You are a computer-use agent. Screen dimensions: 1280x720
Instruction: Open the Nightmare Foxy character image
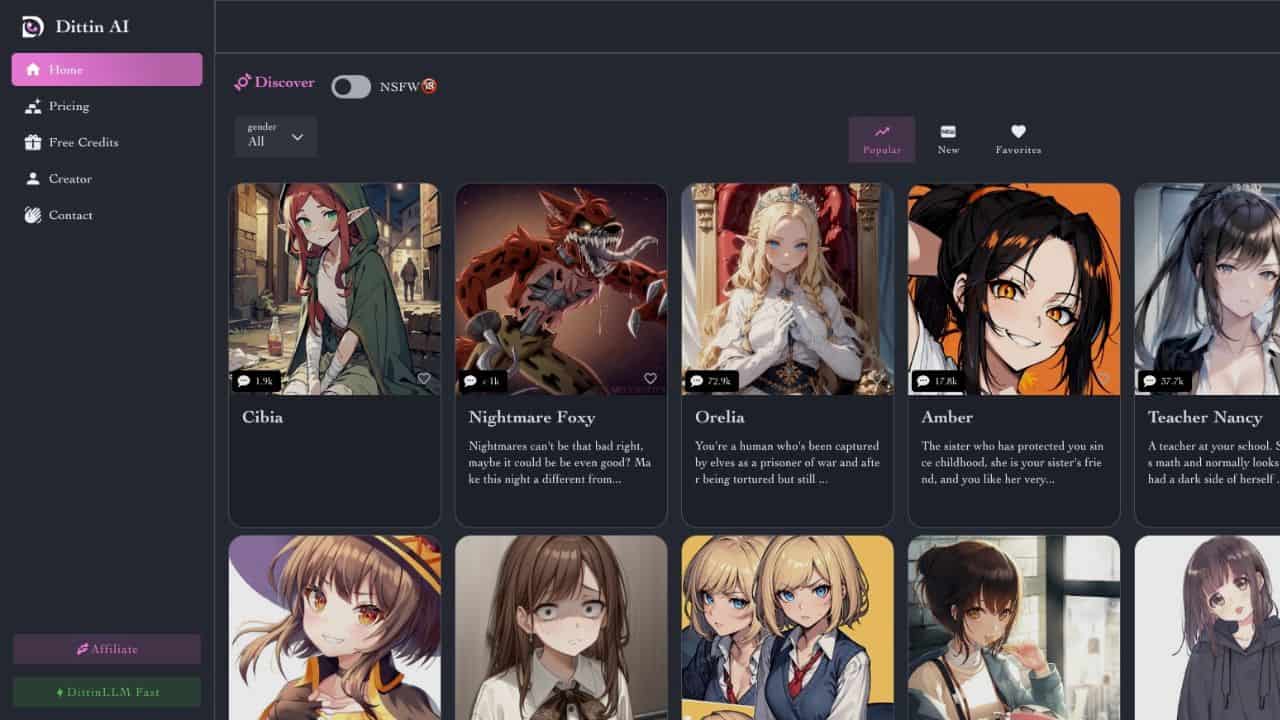[561, 289]
